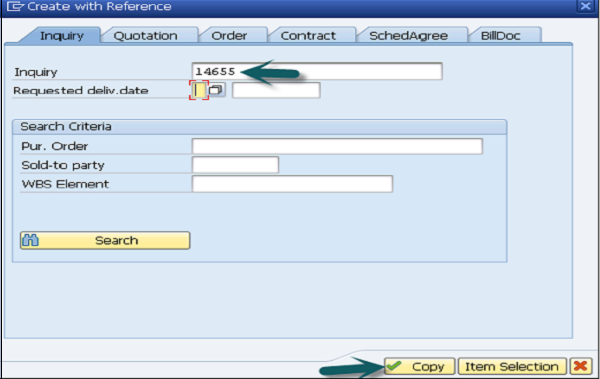
Task: Select the Inquiry tab
Action: pyautogui.click(x=62, y=36)
